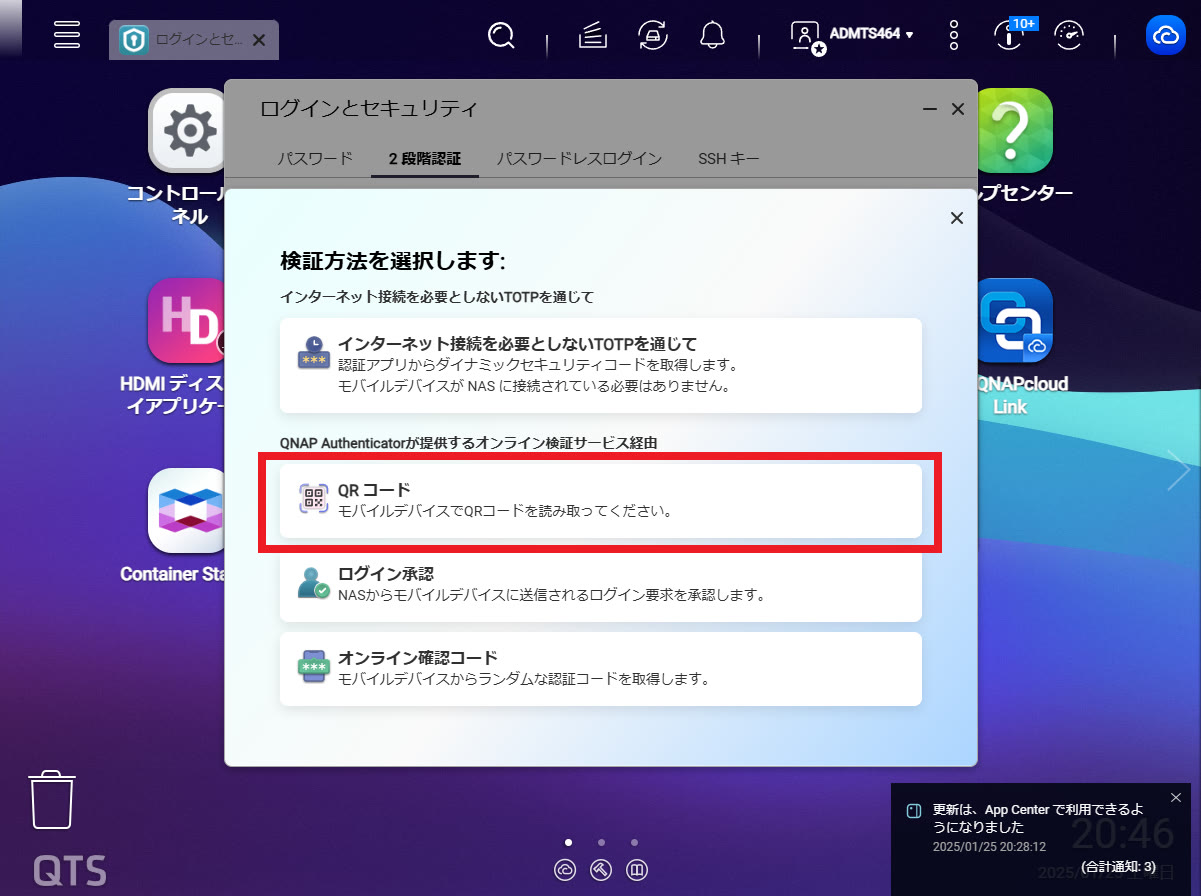This screenshot has height=896, width=1201.
Task: Choose the ログイン承認 verification option
Action: coord(601,585)
